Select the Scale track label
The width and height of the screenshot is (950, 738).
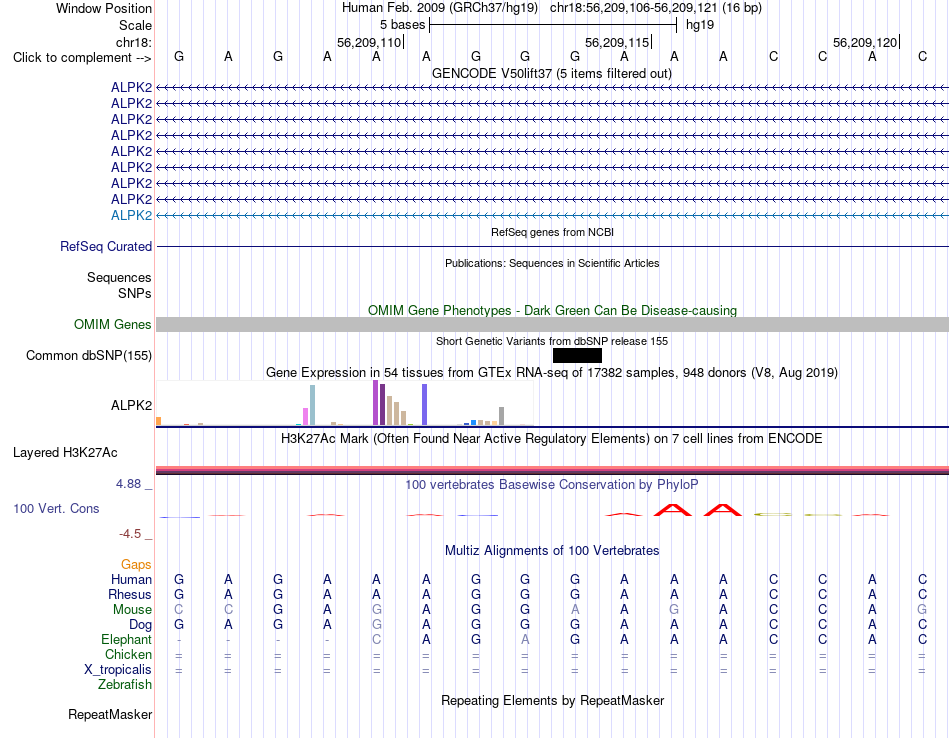[x=135, y=25]
